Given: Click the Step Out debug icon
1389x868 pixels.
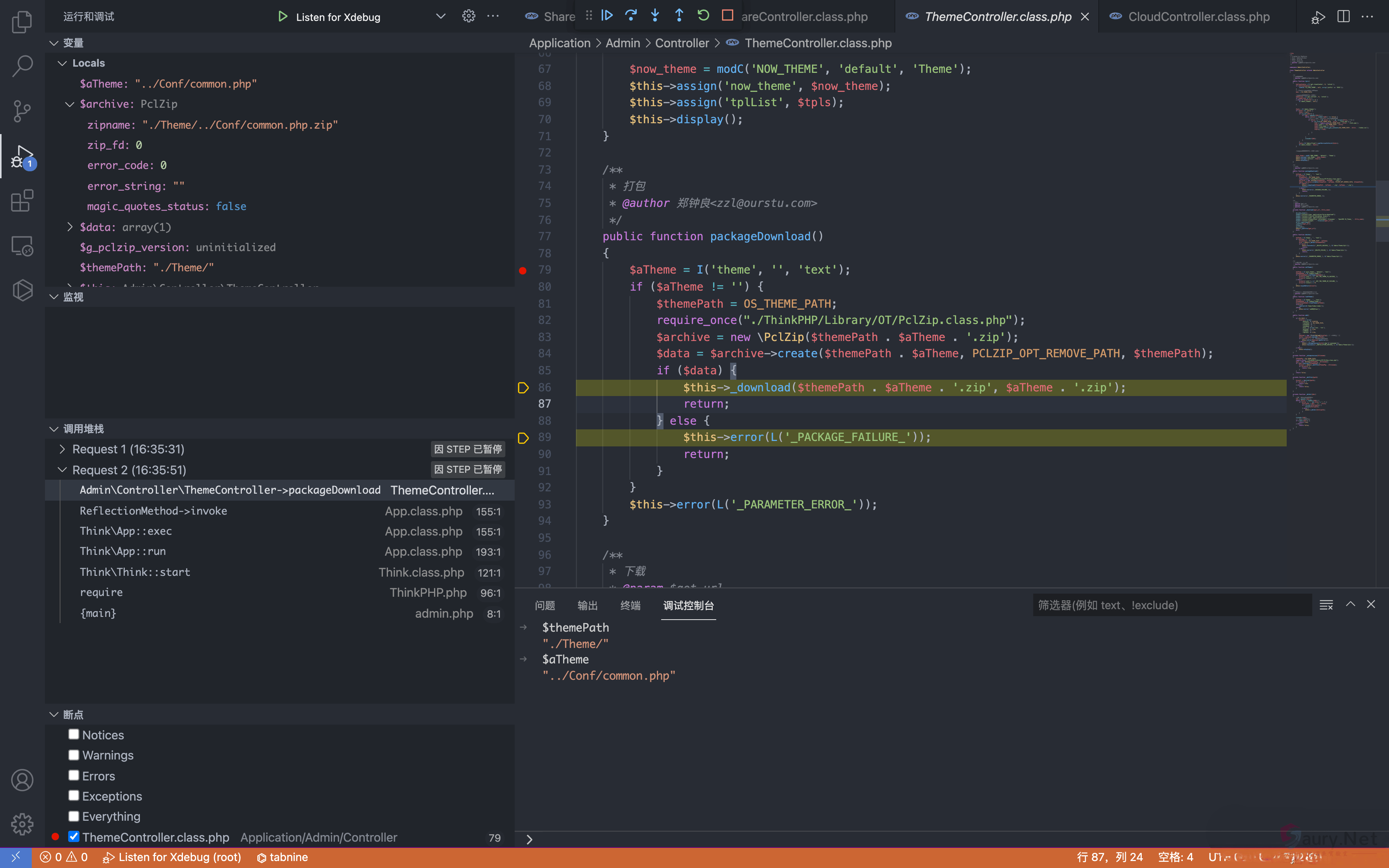Looking at the screenshot, I should click(679, 15).
